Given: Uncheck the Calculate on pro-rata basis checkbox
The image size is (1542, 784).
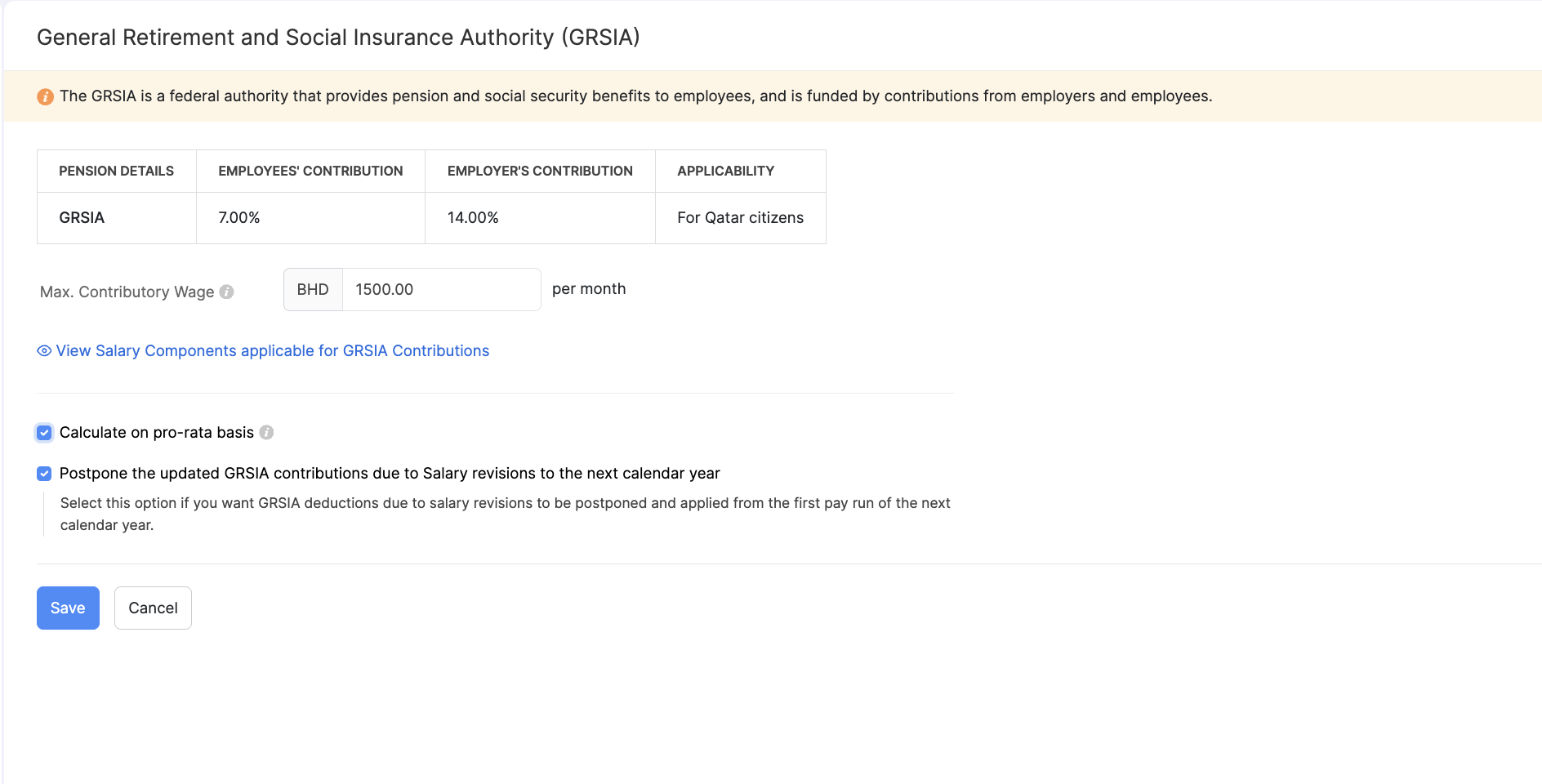Looking at the screenshot, I should [x=44, y=433].
